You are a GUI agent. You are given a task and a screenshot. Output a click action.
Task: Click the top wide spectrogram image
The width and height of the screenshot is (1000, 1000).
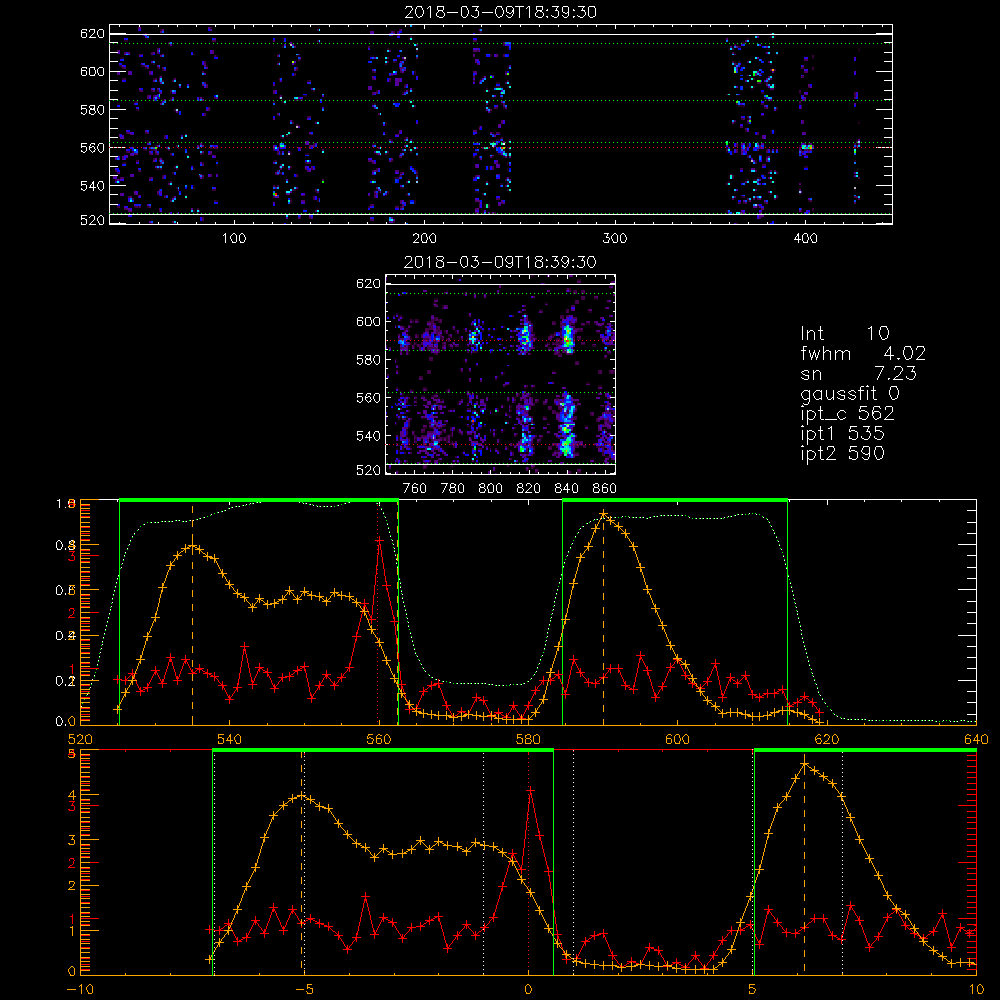coord(501,124)
